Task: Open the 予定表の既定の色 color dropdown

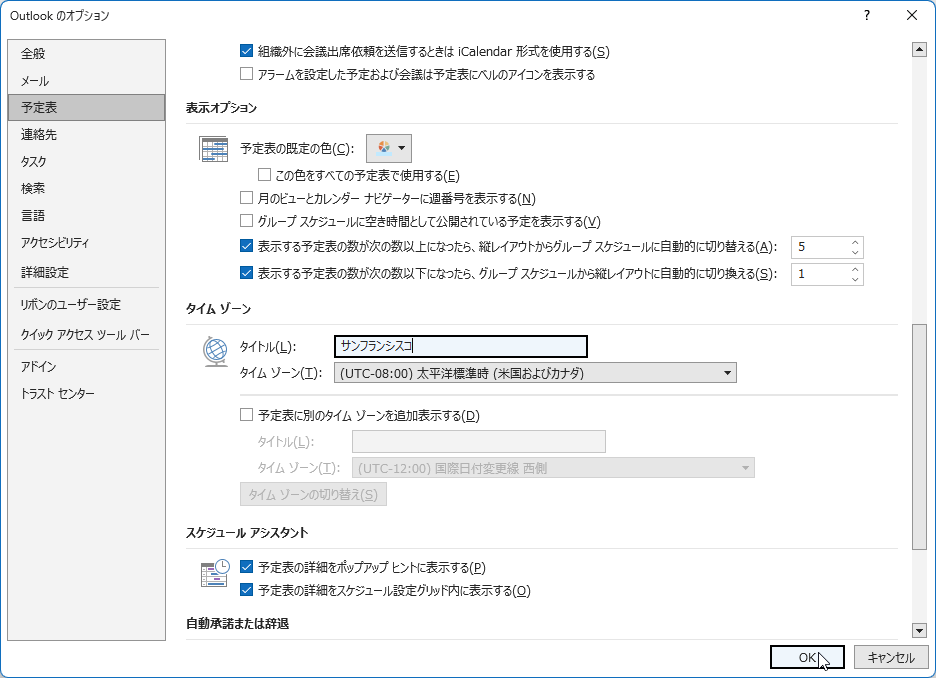Action: [x=389, y=148]
